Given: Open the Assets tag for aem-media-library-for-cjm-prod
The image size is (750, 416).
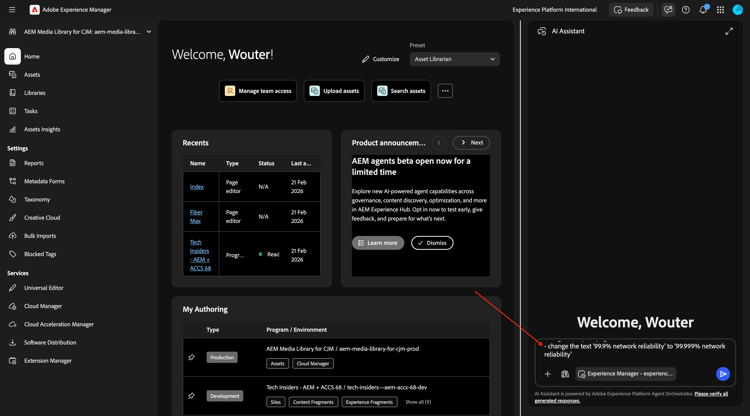Looking at the screenshot, I should [277, 364].
